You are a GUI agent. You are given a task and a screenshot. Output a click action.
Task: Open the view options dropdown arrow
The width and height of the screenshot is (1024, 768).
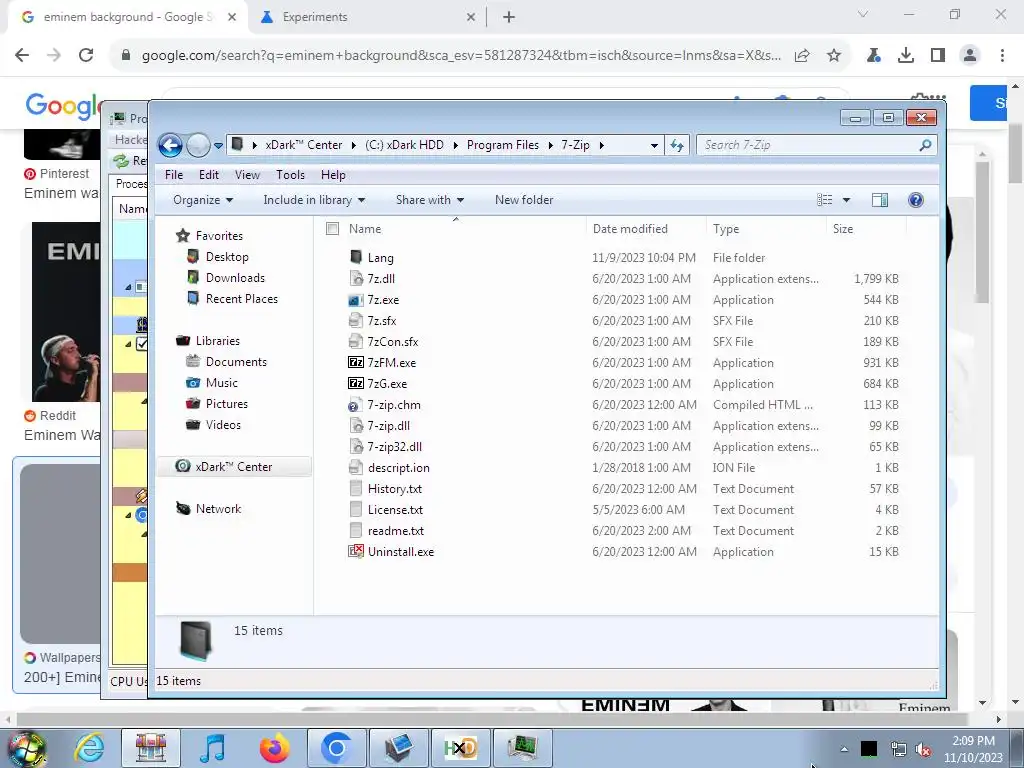[x=846, y=200]
